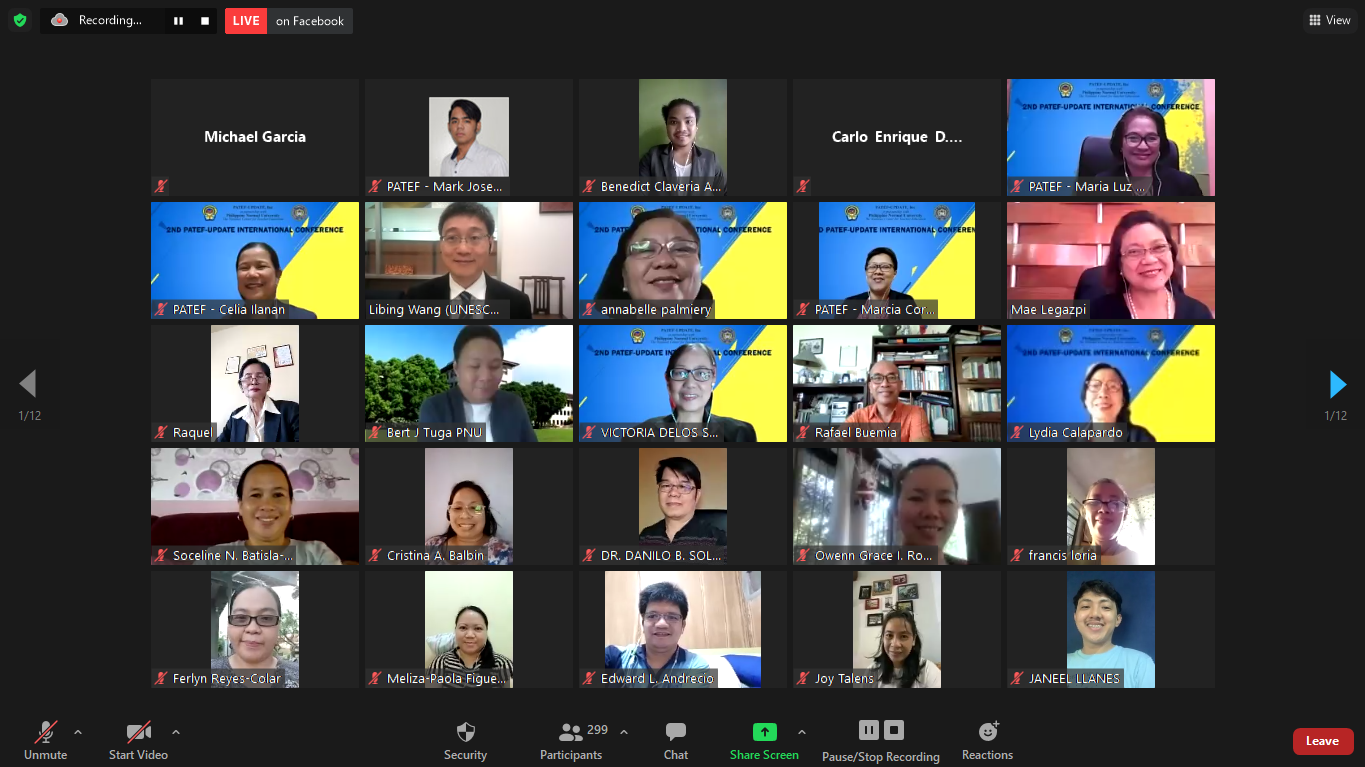This screenshot has width=1365, height=767.
Task: Expand share options arrow next to Share Screen
Action: (801, 732)
